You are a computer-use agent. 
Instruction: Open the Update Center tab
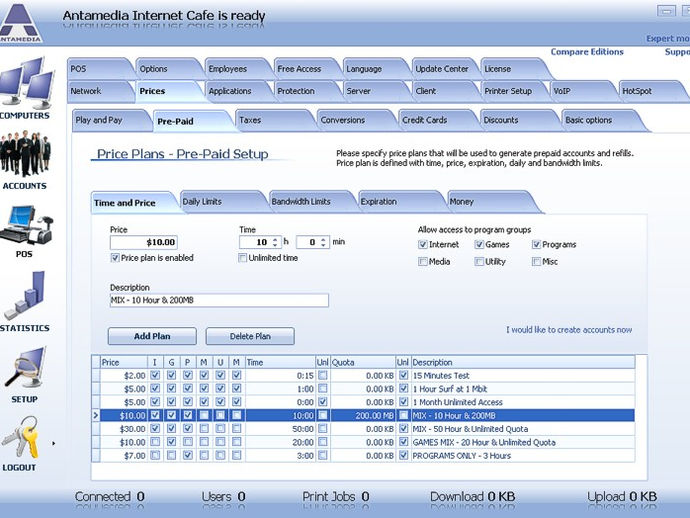(442, 69)
